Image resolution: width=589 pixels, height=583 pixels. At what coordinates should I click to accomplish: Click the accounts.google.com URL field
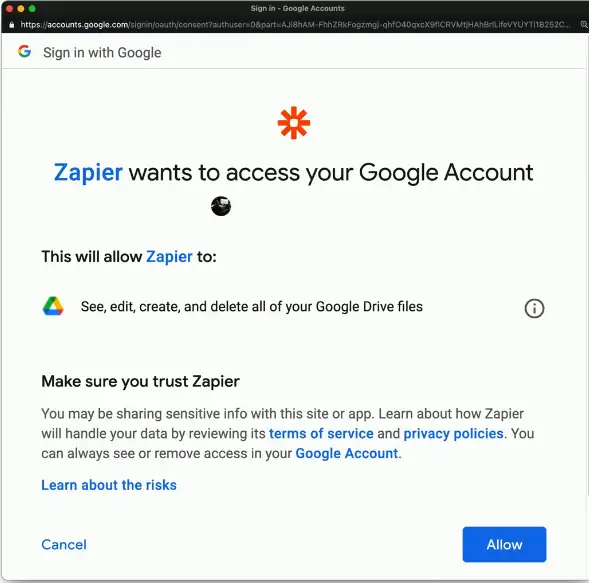tap(295, 25)
